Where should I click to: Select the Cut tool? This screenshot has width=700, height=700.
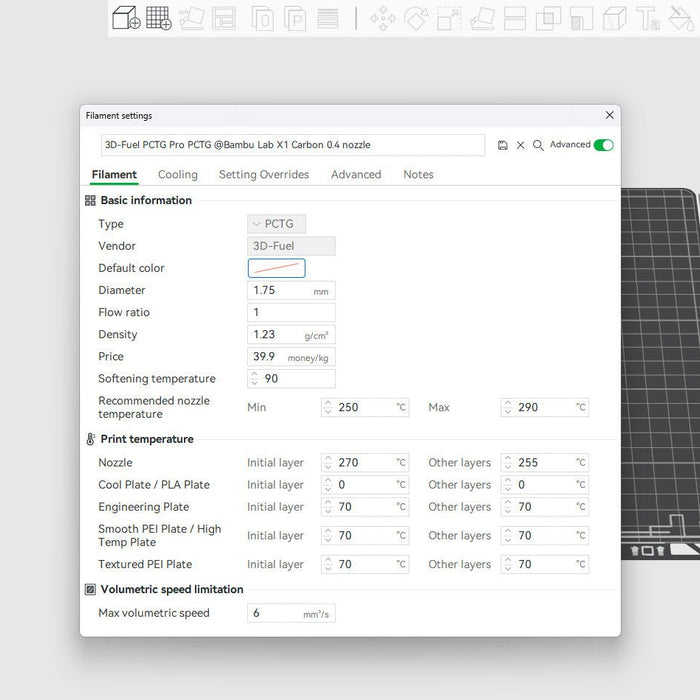(x=515, y=18)
